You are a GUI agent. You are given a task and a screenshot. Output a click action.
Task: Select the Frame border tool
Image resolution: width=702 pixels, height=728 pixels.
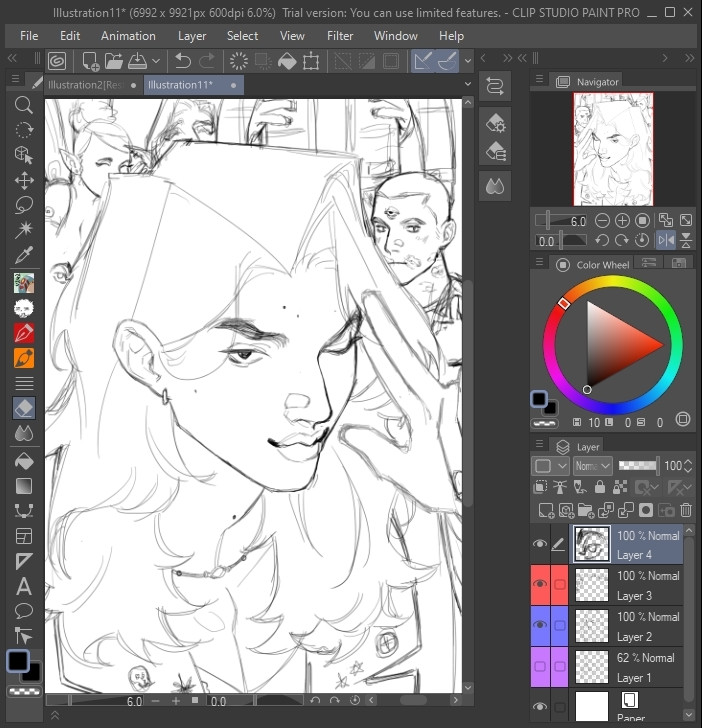(24, 536)
